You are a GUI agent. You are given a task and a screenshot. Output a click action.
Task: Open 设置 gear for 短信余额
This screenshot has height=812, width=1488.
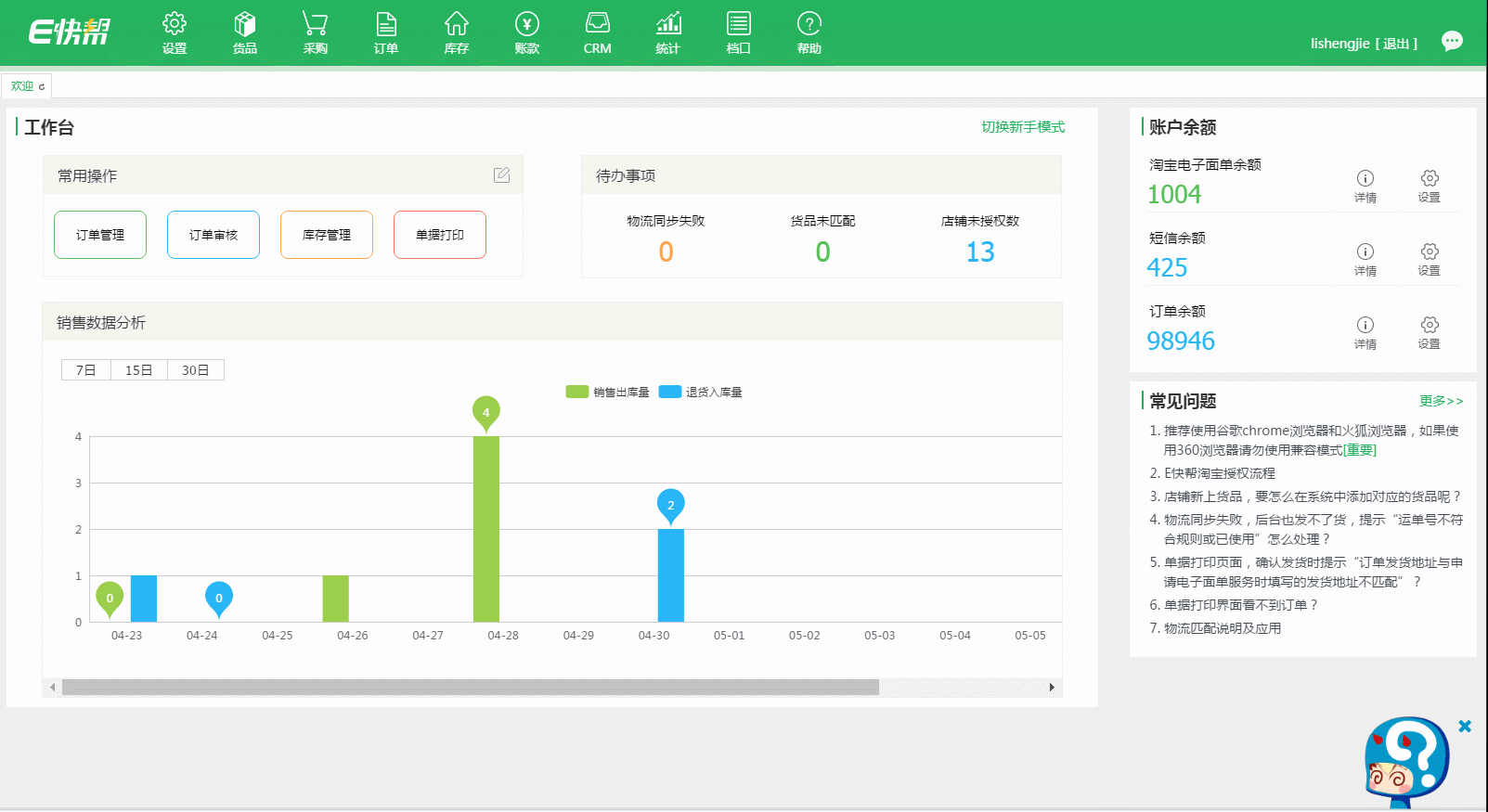click(x=1430, y=259)
